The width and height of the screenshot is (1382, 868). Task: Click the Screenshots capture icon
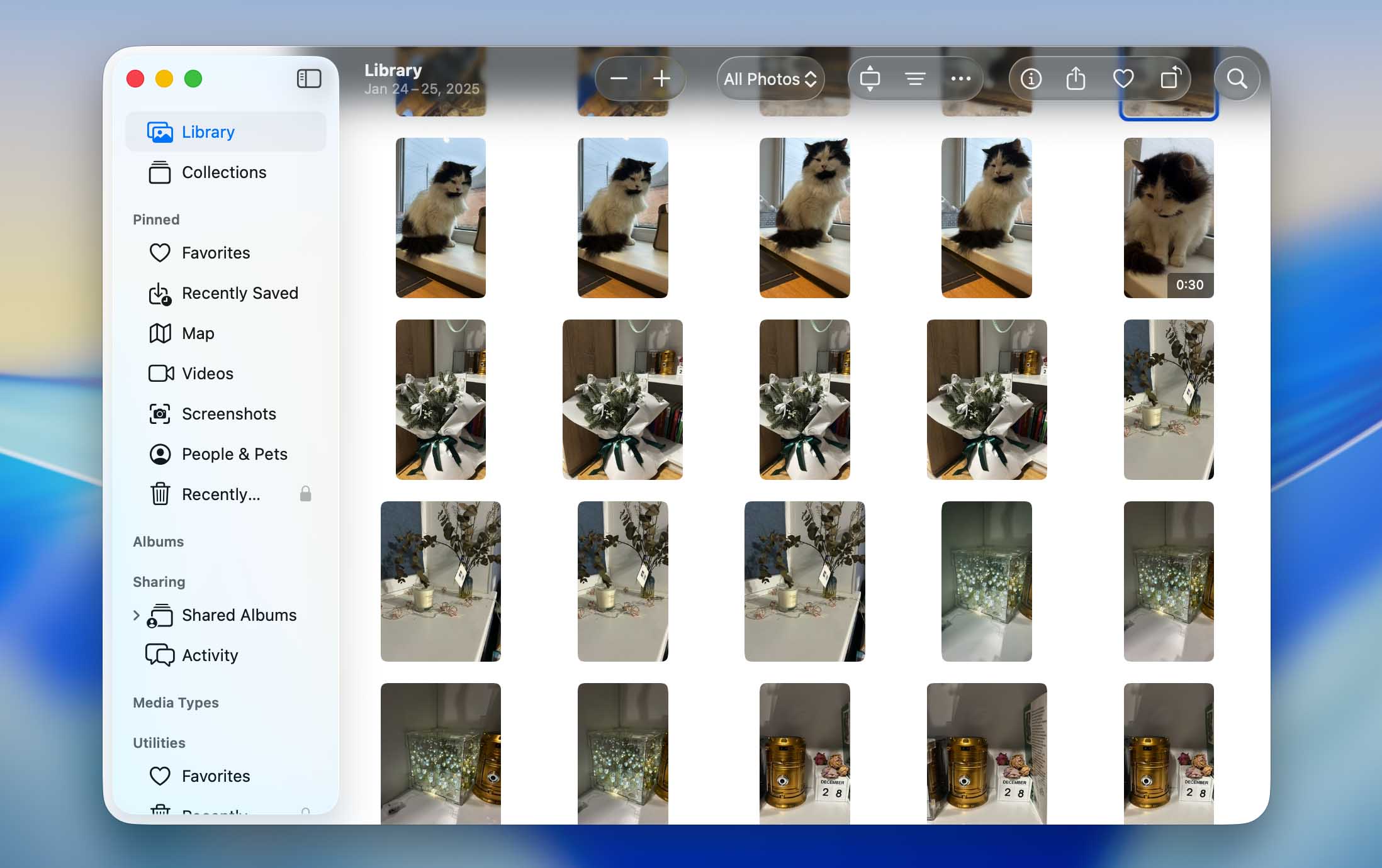(x=160, y=414)
